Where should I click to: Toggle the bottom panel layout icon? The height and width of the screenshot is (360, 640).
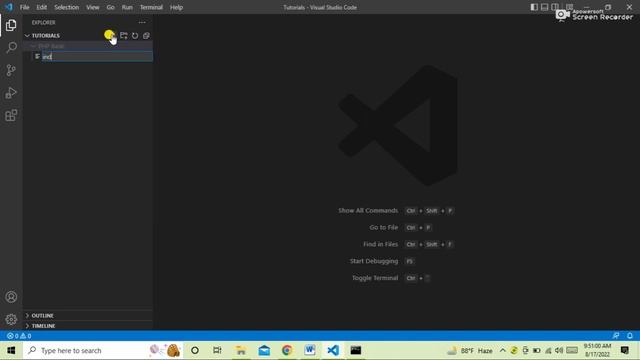click(544, 7)
